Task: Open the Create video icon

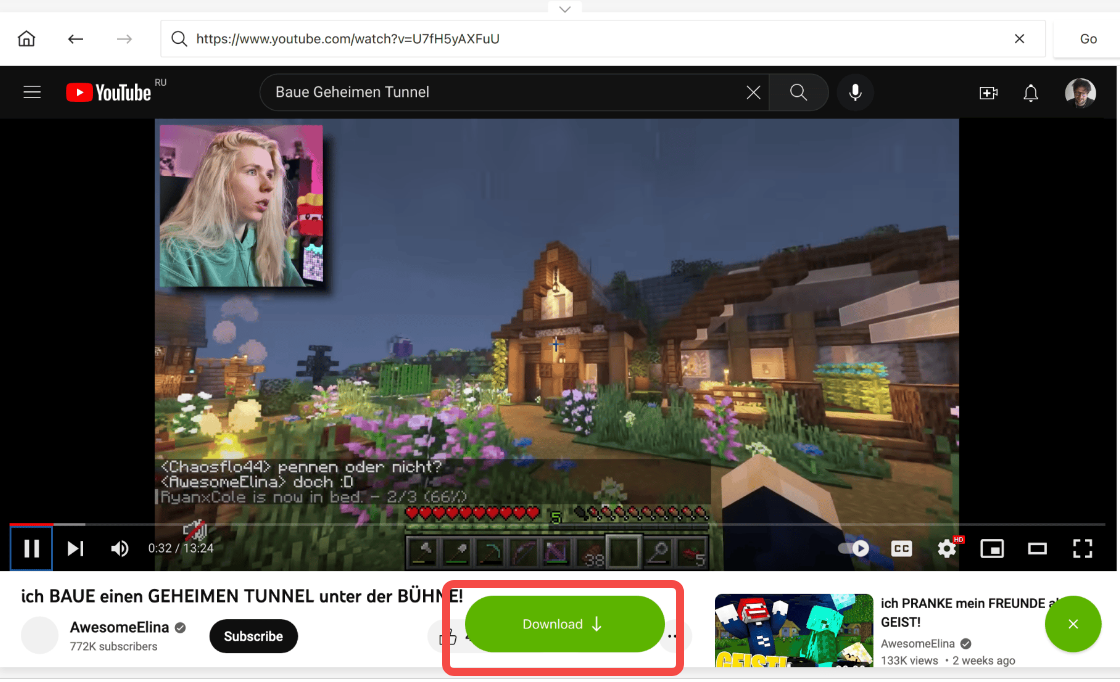Action: click(989, 93)
